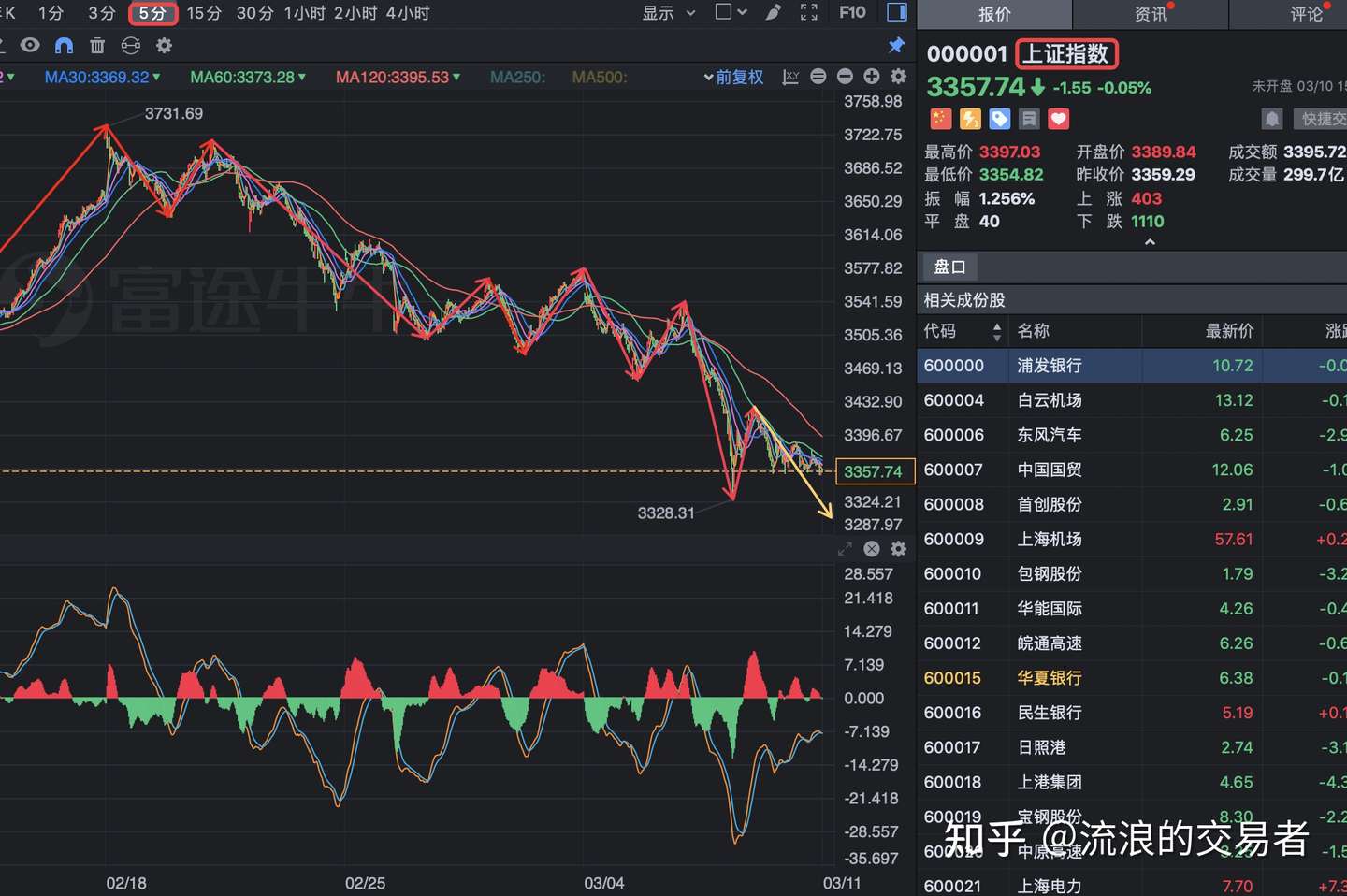
Task: Enter fullscreen chart mode
Action: click(809, 12)
